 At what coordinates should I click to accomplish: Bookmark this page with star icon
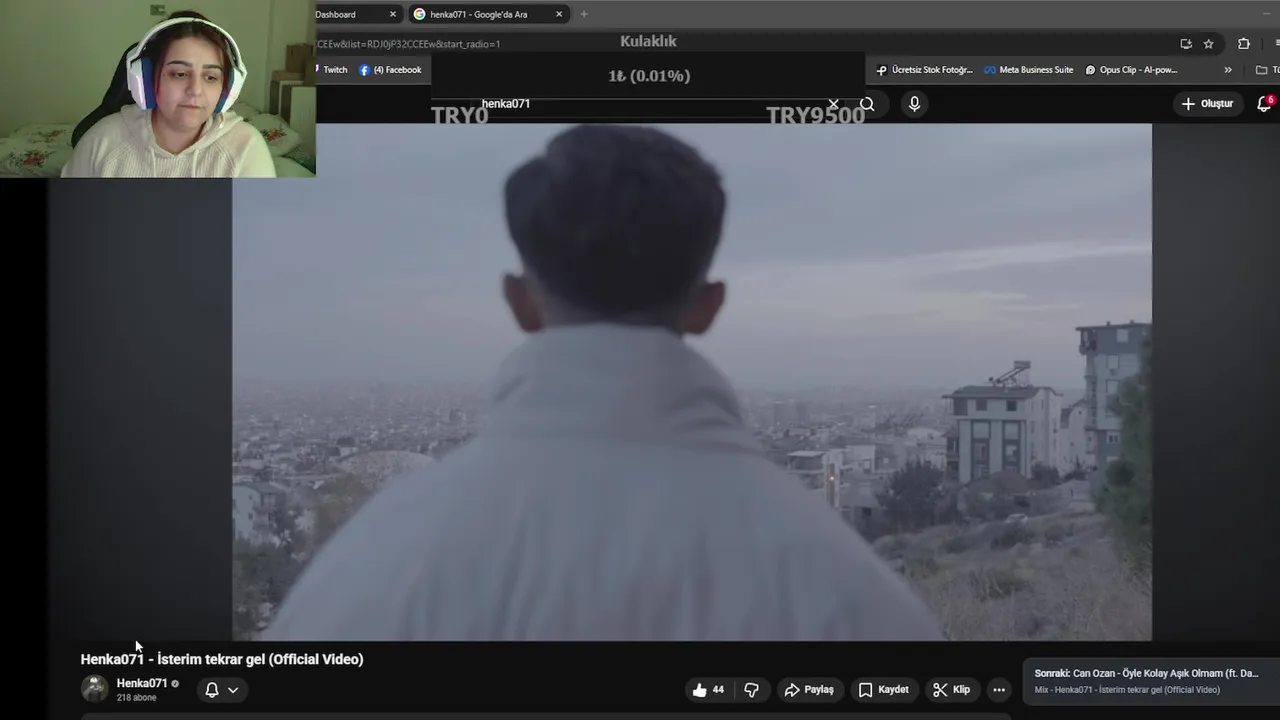pyautogui.click(x=1208, y=44)
